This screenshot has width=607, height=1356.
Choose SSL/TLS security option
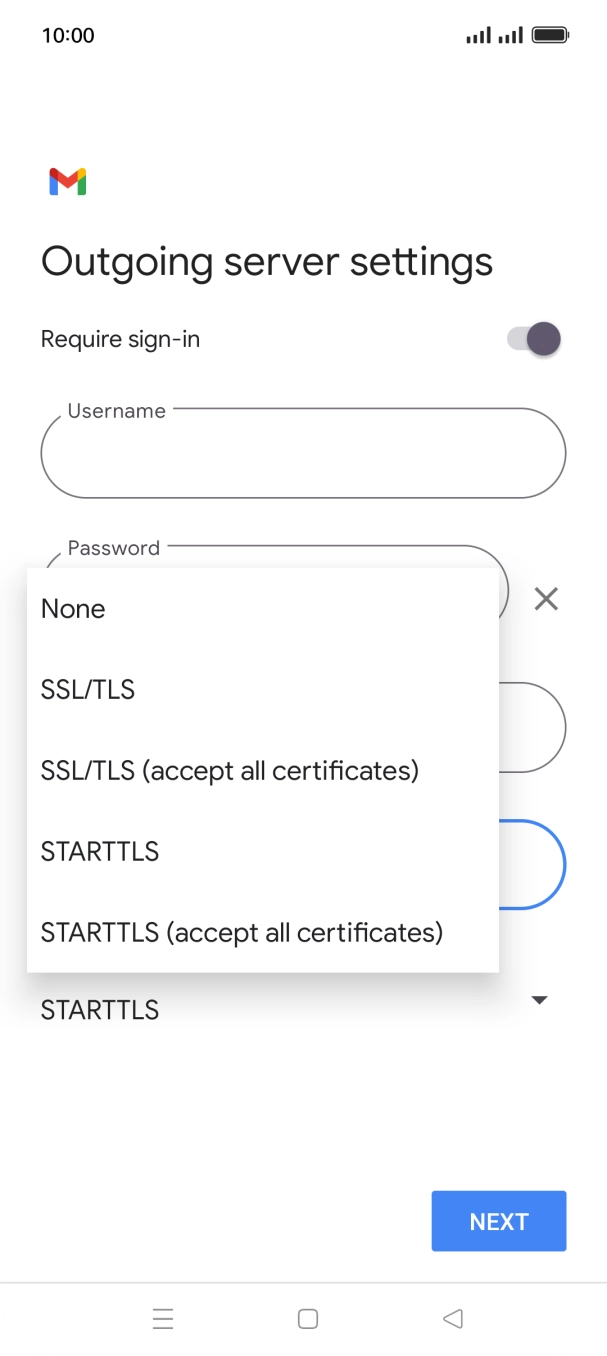tap(88, 690)
